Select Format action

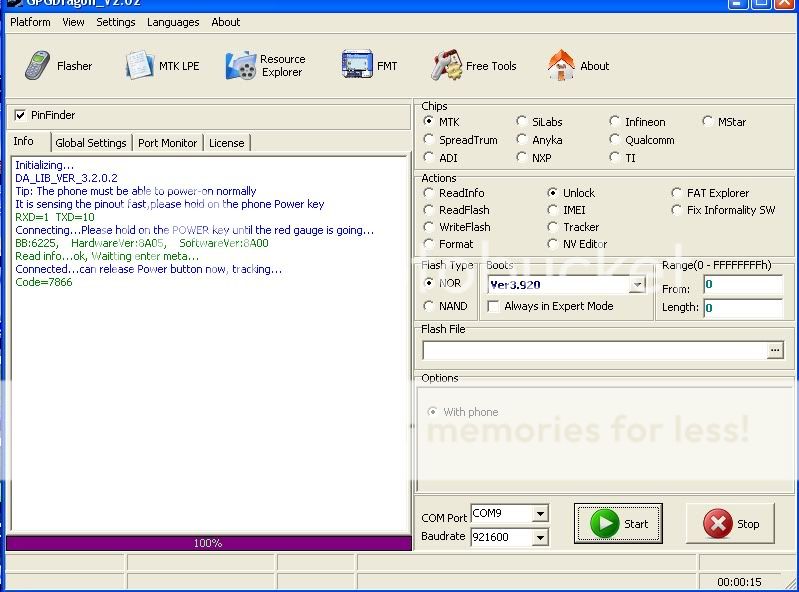pyautogui.click(x=429, y=244)
